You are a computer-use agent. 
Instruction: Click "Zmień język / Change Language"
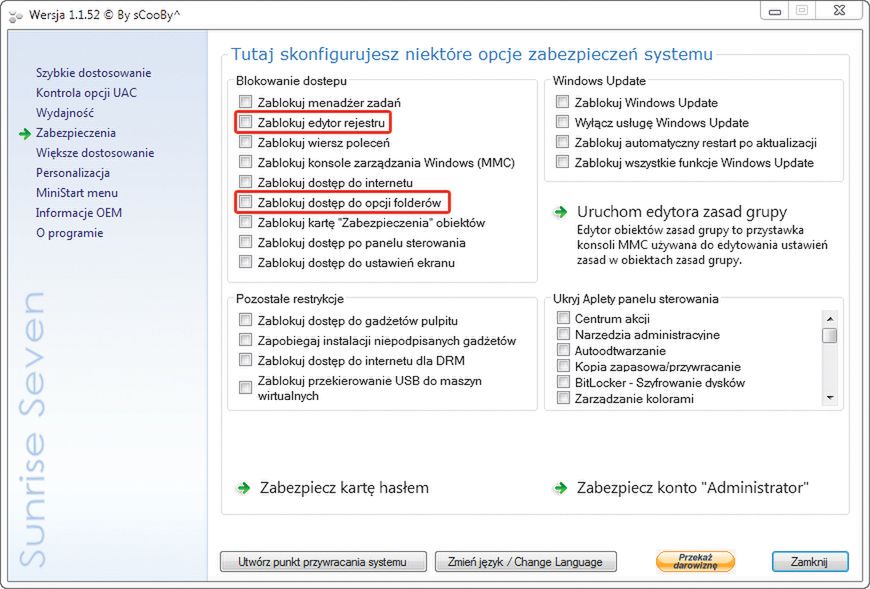pyautogui.click(x=525, y=561)
